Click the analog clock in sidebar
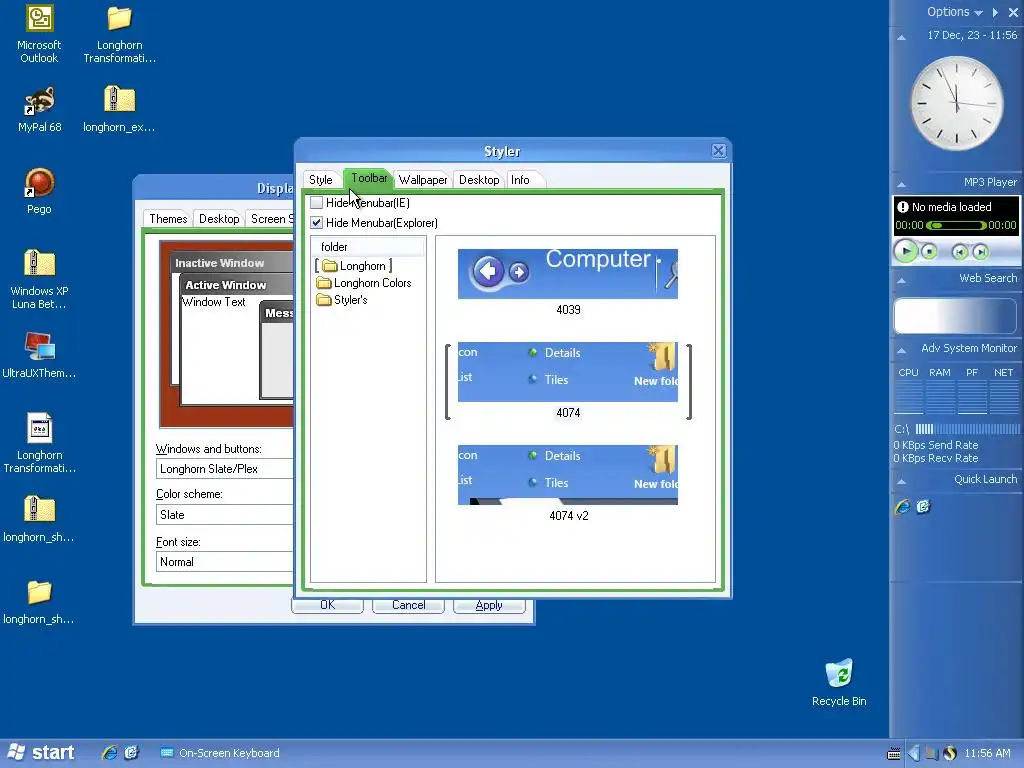1024x768 pixels. [x=957, y=103]
